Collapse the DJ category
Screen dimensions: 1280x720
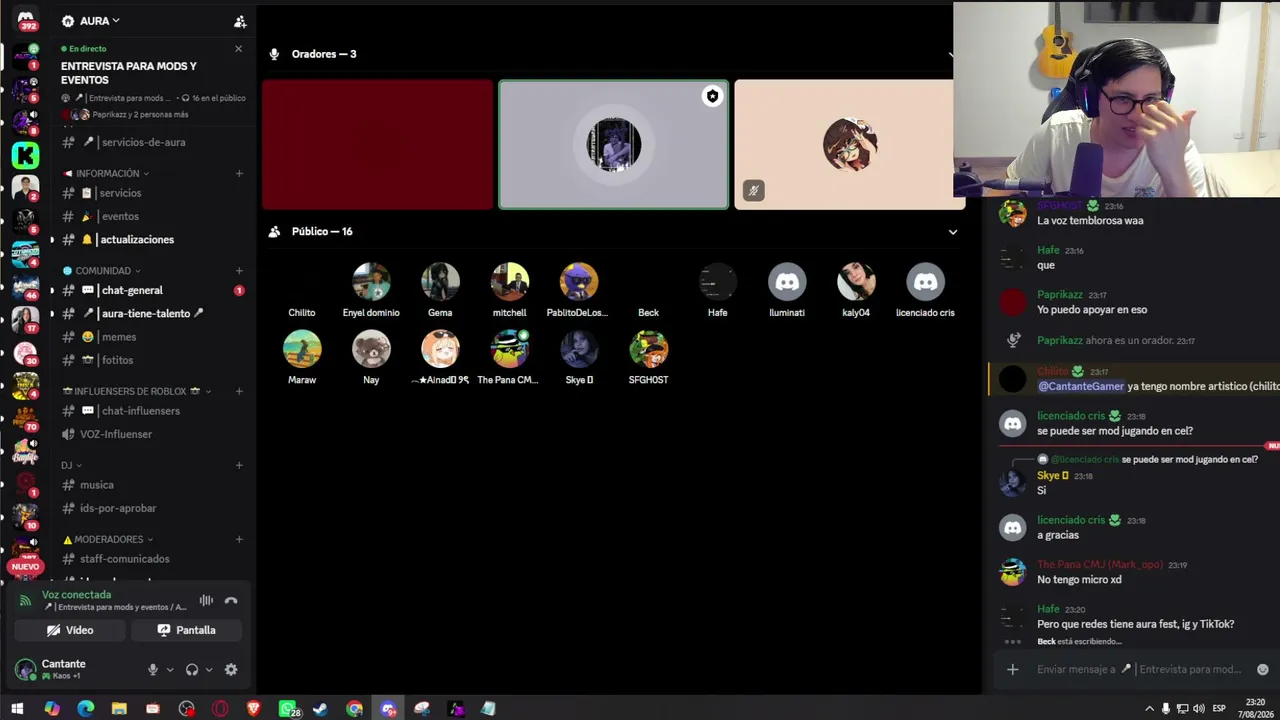[71, 465]
